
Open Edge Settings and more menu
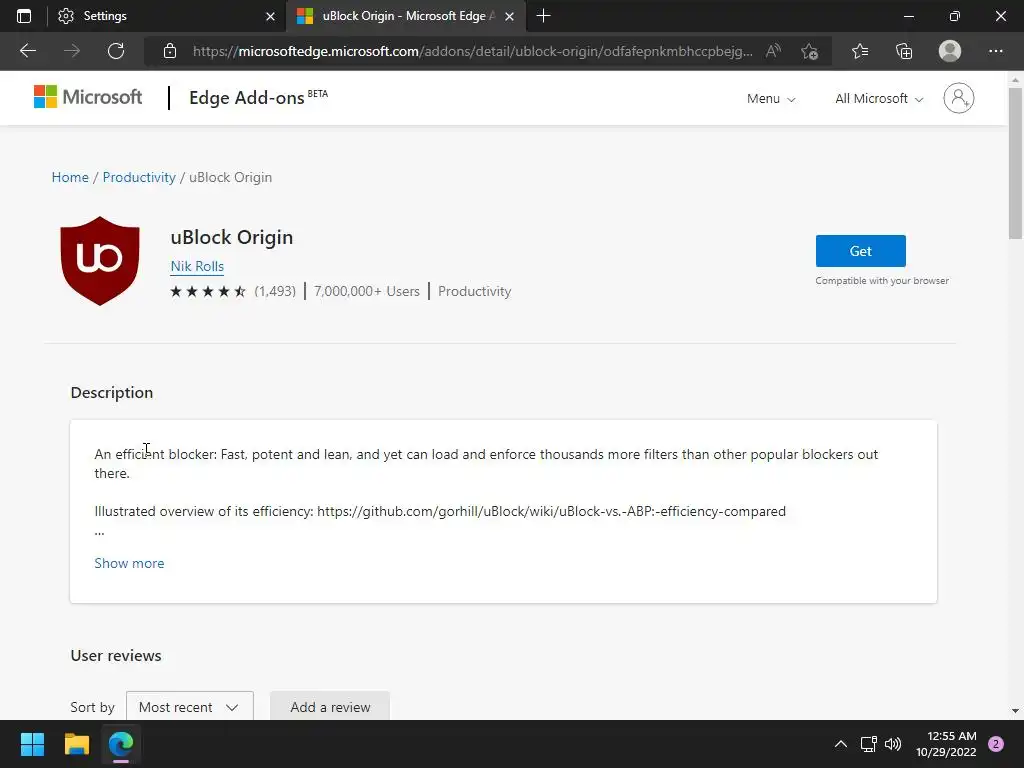(995, 51)
